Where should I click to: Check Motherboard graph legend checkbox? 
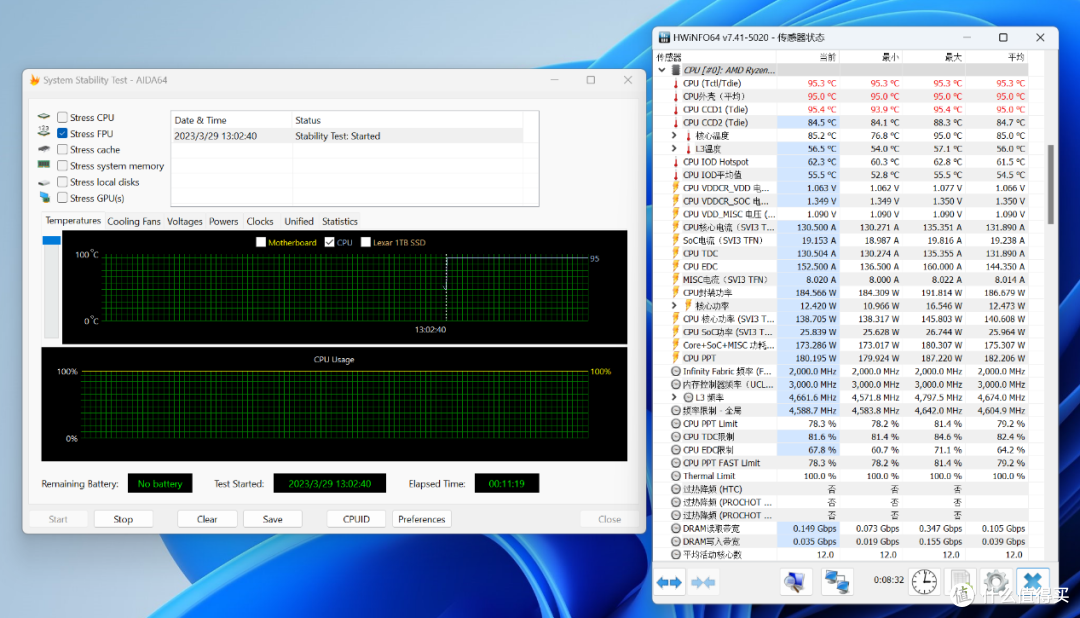pyautogui.click(x=260, y=243)
